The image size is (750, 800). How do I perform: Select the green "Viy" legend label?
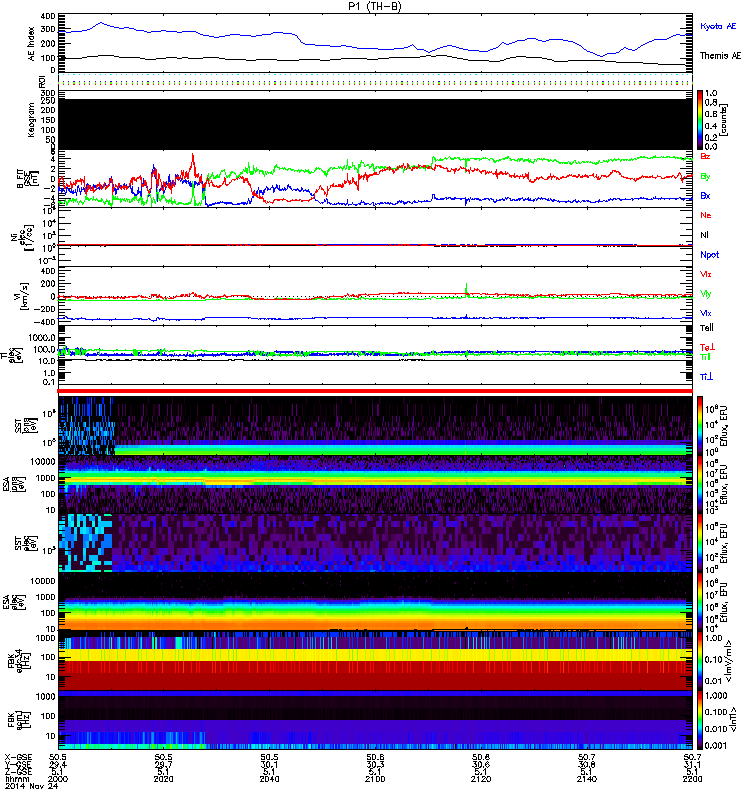[706, 294]
